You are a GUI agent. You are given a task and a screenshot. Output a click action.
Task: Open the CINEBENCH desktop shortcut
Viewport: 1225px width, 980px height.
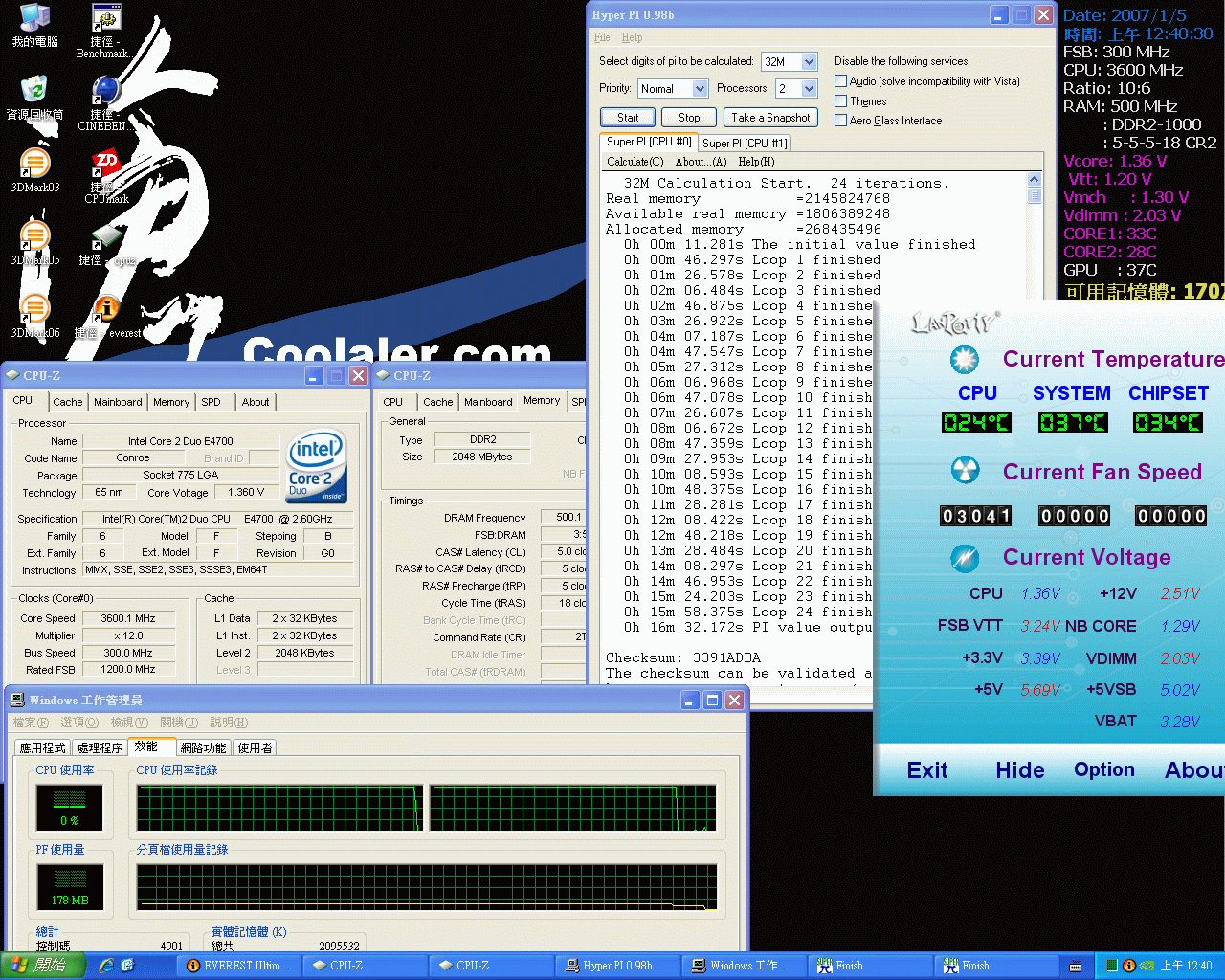click(104, 103)
